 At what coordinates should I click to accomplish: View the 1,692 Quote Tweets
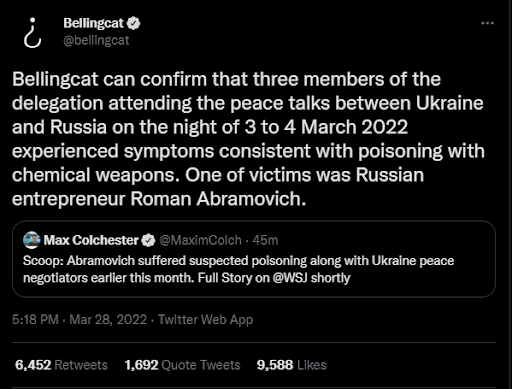coord(182,365)
